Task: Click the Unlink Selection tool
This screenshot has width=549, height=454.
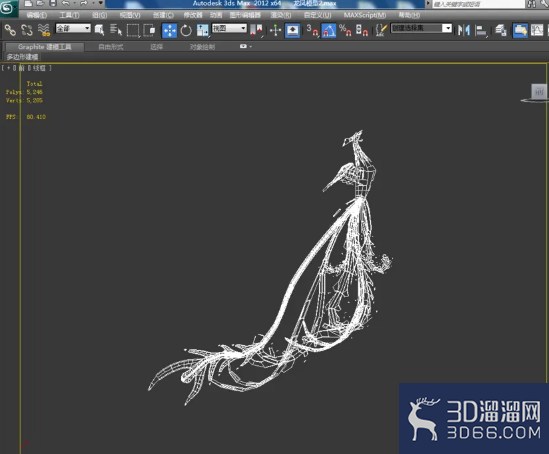Action: (x=27, y=30)
